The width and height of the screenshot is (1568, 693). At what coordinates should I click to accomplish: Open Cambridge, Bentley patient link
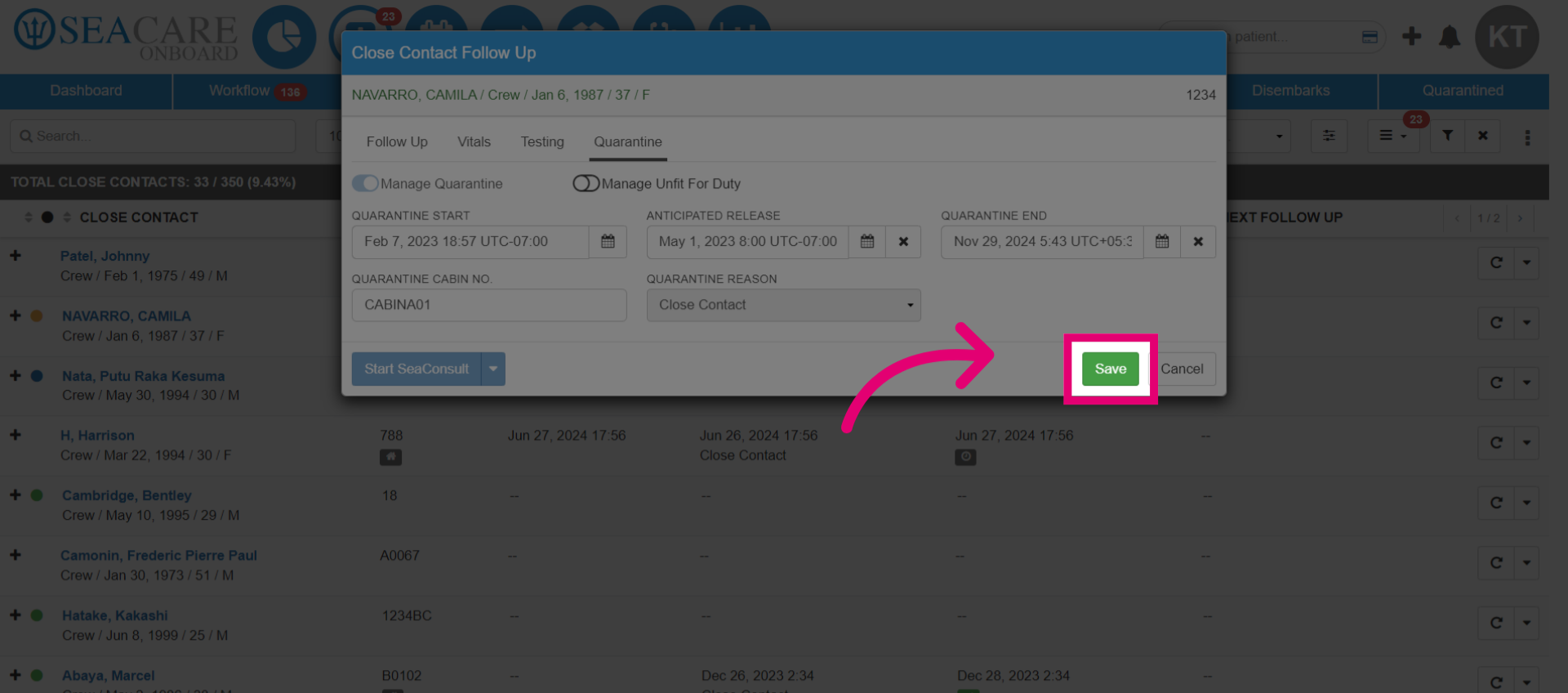point(127,495)
